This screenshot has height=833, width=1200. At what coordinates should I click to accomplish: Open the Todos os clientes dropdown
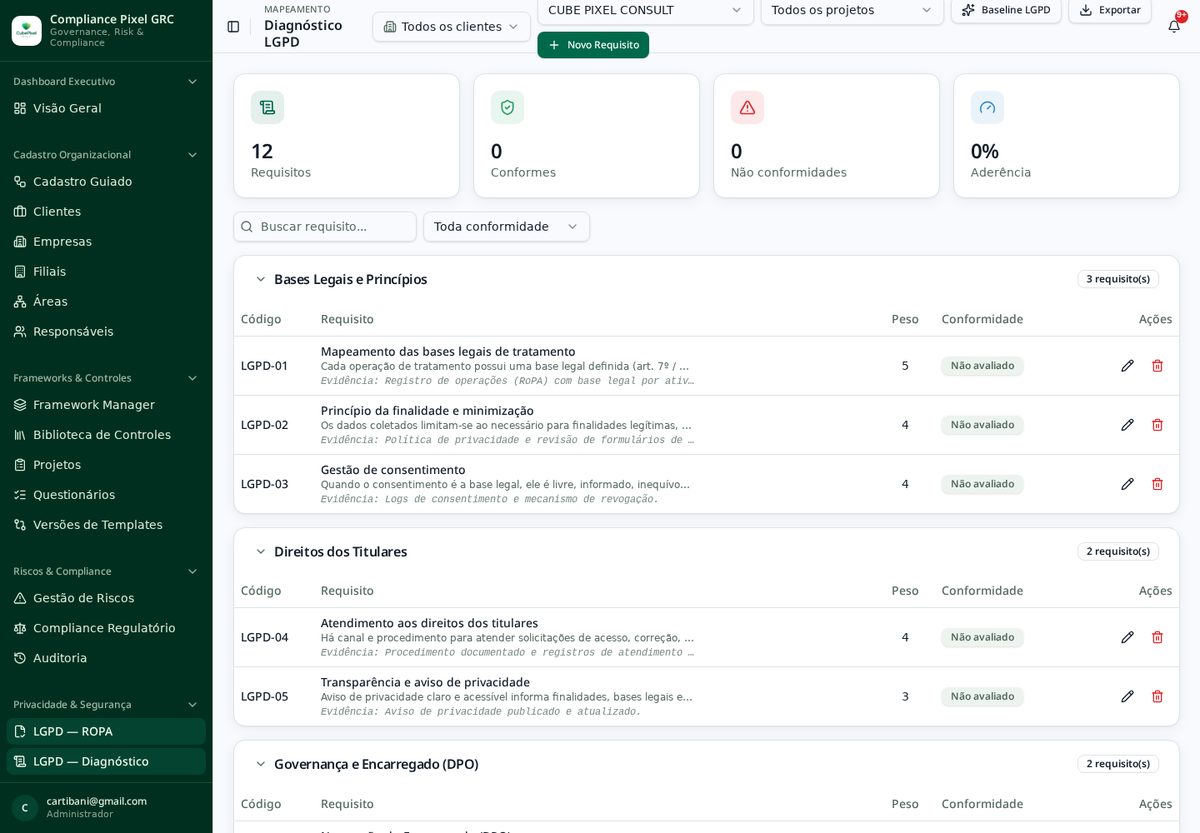click(x=451, y=27)
